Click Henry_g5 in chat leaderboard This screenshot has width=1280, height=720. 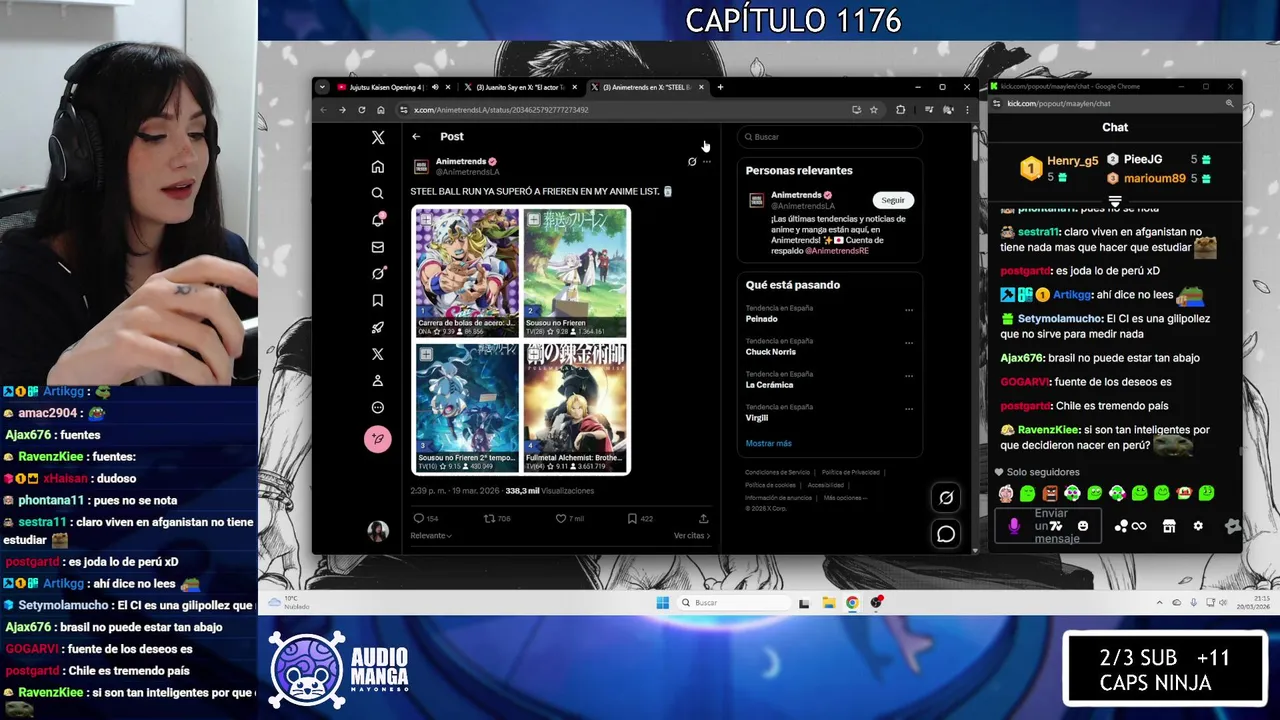click(1072, 161)
